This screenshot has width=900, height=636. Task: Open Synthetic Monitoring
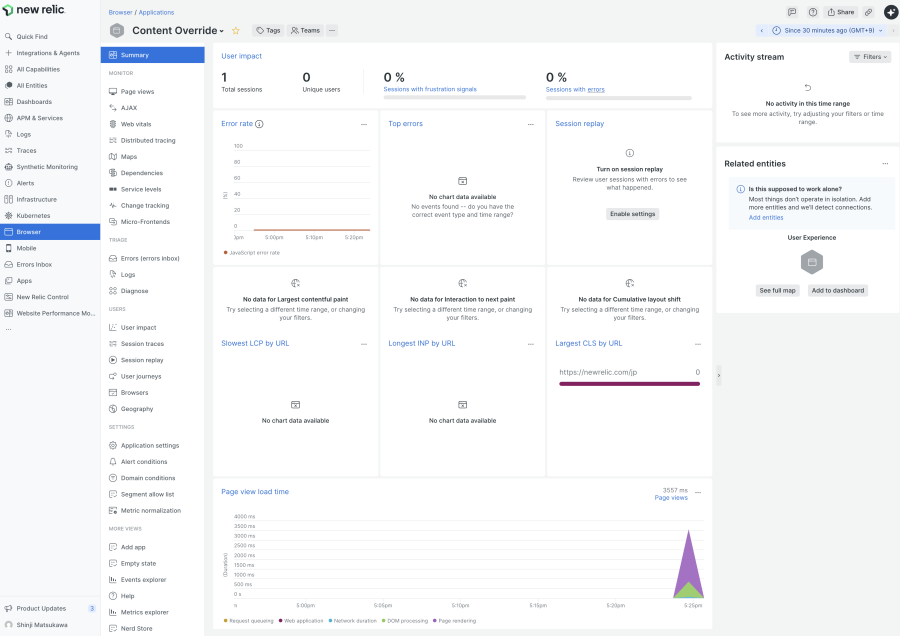[x=46, y=167]
